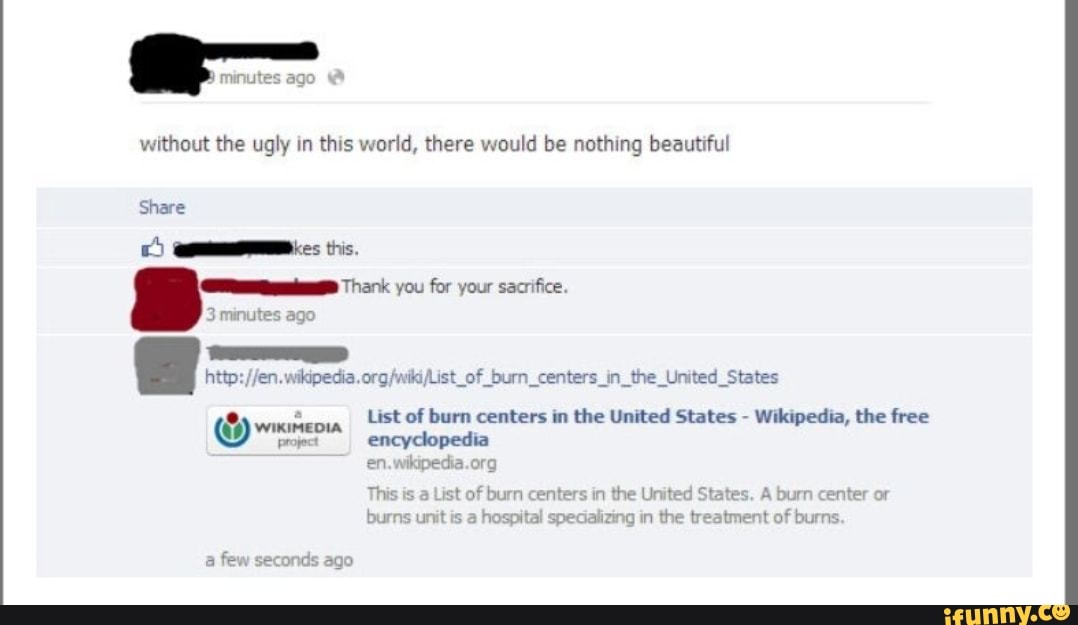
Task: Click the 'Thank you for your sacrifice' comment
Action: coord(454,287)
